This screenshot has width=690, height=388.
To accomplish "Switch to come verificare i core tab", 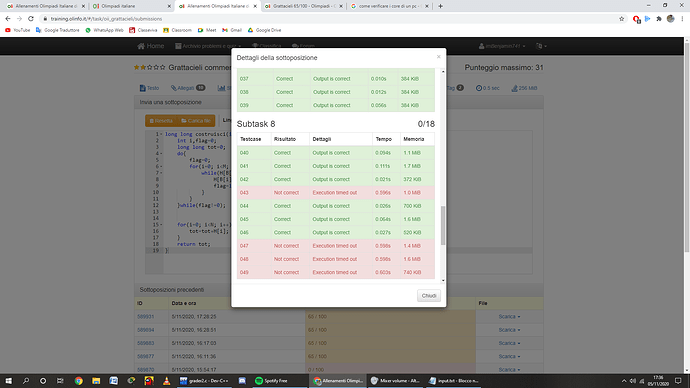I will tap(389, 6).
